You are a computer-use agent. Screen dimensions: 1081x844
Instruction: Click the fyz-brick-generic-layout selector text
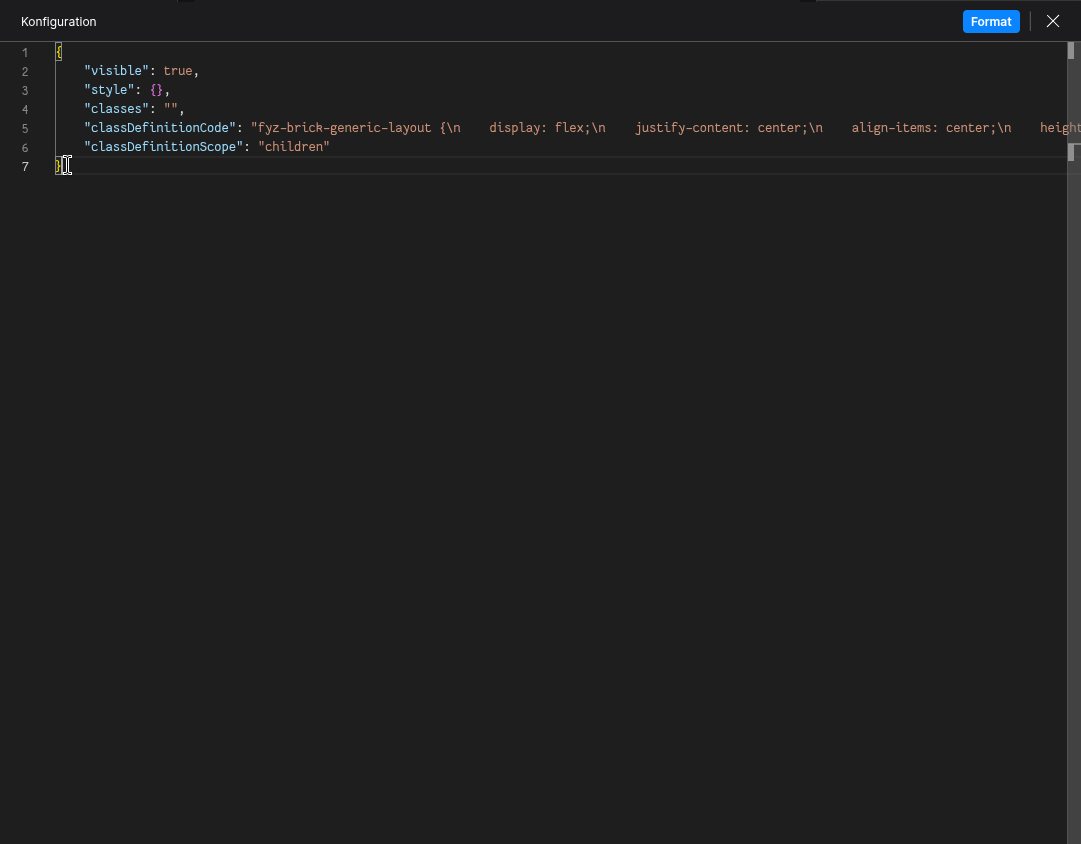tap(340, 127)
